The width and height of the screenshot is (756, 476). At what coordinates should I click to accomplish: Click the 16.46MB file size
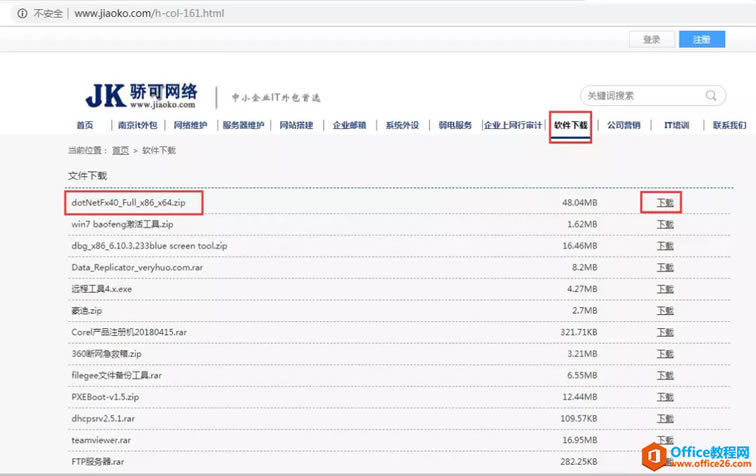click(580, 246)
